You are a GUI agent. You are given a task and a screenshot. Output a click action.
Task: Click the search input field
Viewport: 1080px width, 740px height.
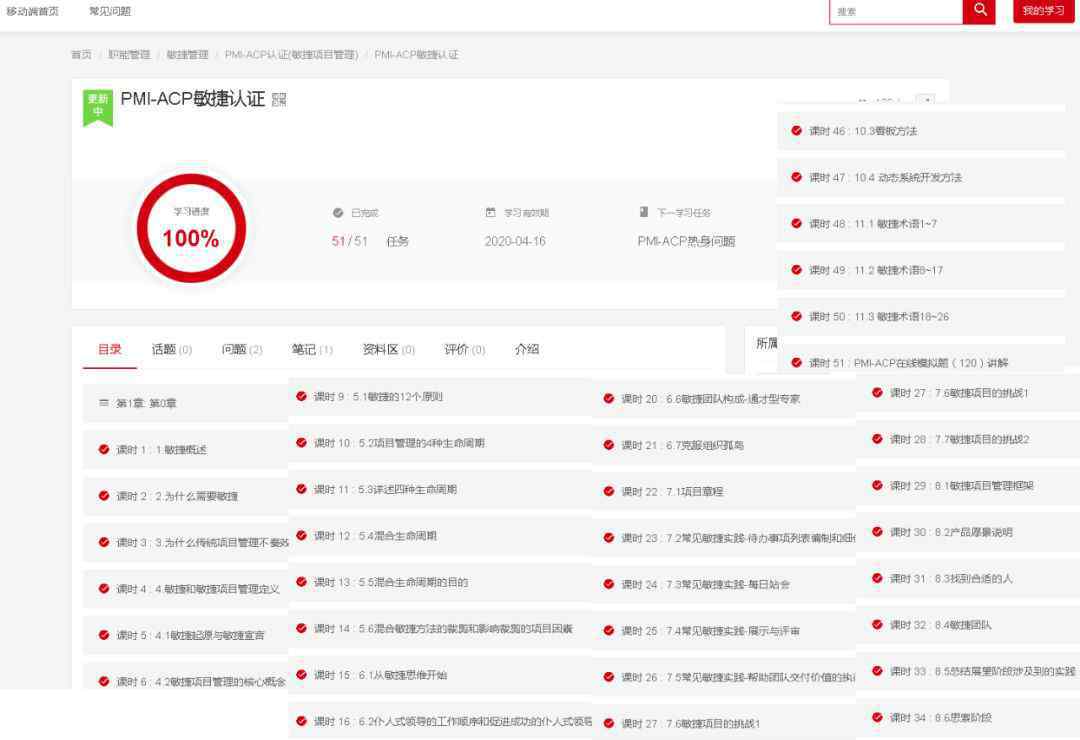coord(895,11)
